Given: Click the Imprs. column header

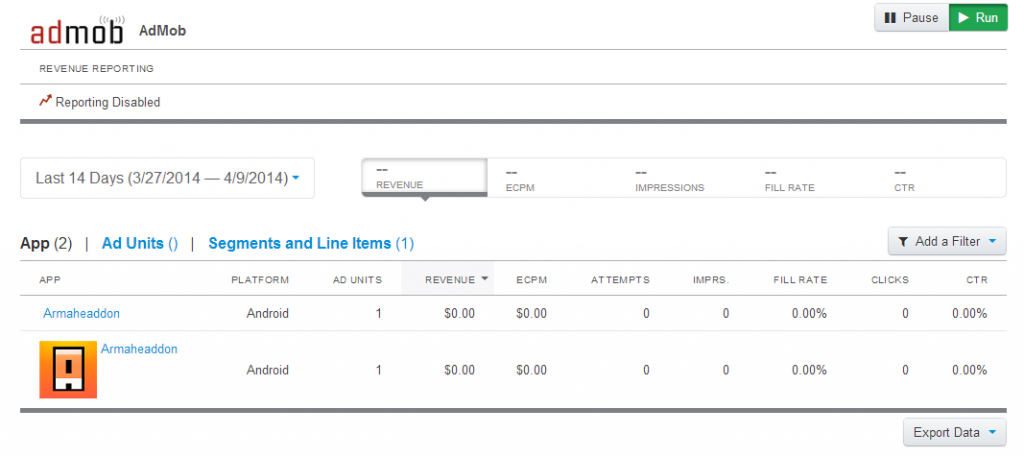Looking at the screenshot, I should coord(711,280).
